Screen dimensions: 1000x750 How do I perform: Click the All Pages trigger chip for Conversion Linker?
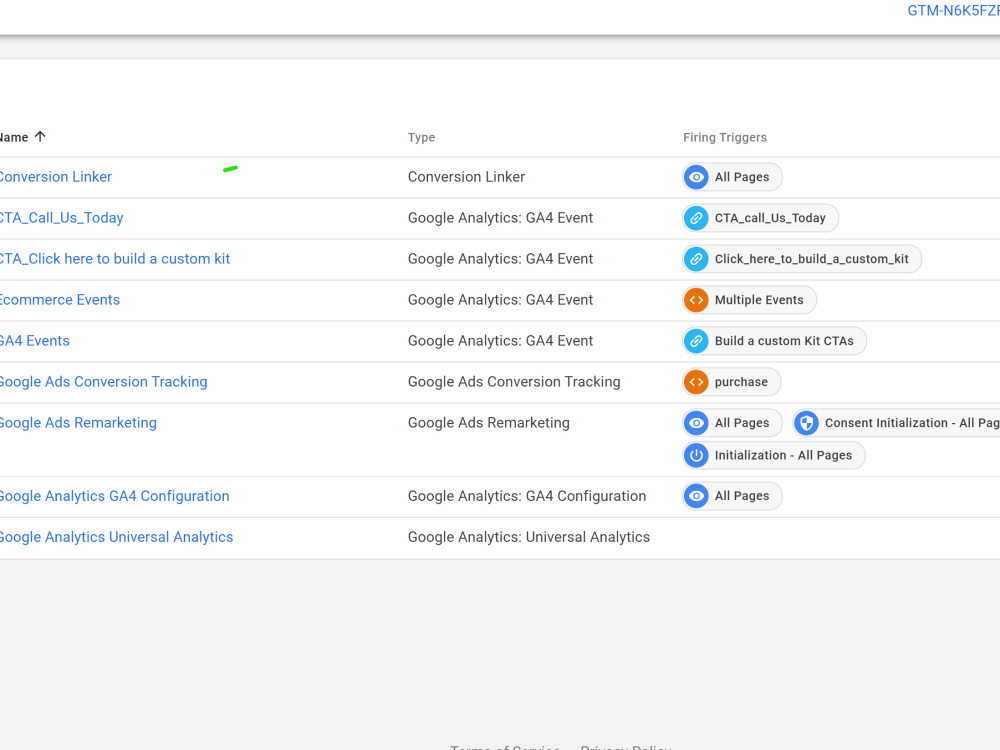tap(732, 177)
